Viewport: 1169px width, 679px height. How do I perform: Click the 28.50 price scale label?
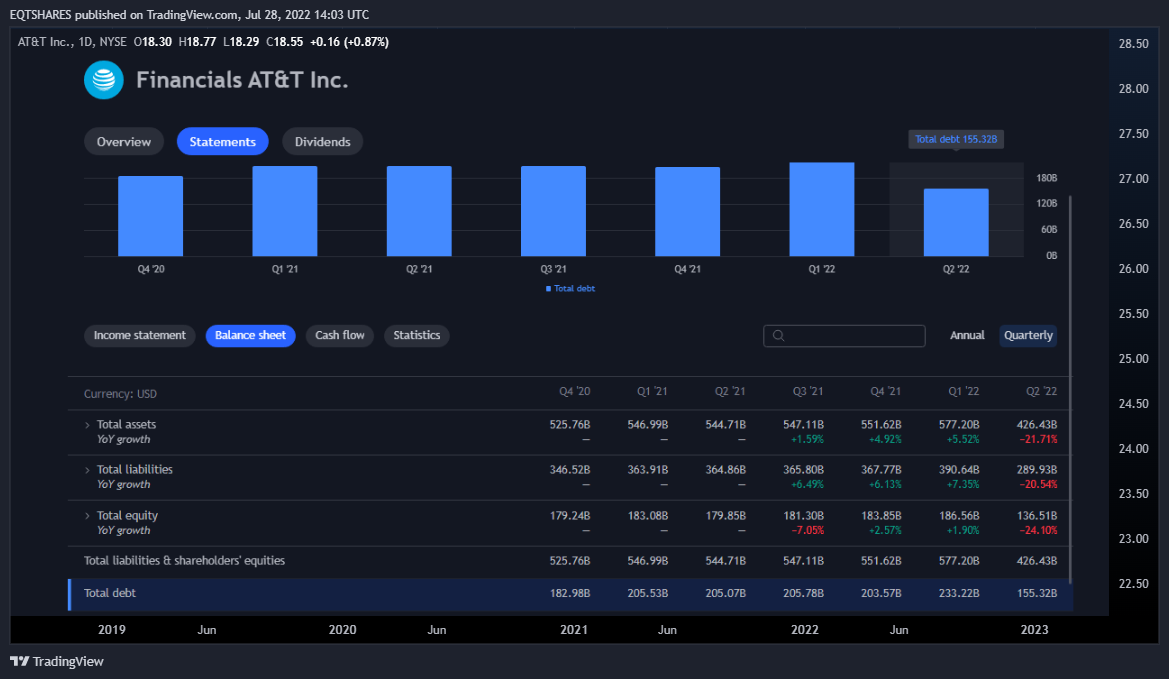1133,44
